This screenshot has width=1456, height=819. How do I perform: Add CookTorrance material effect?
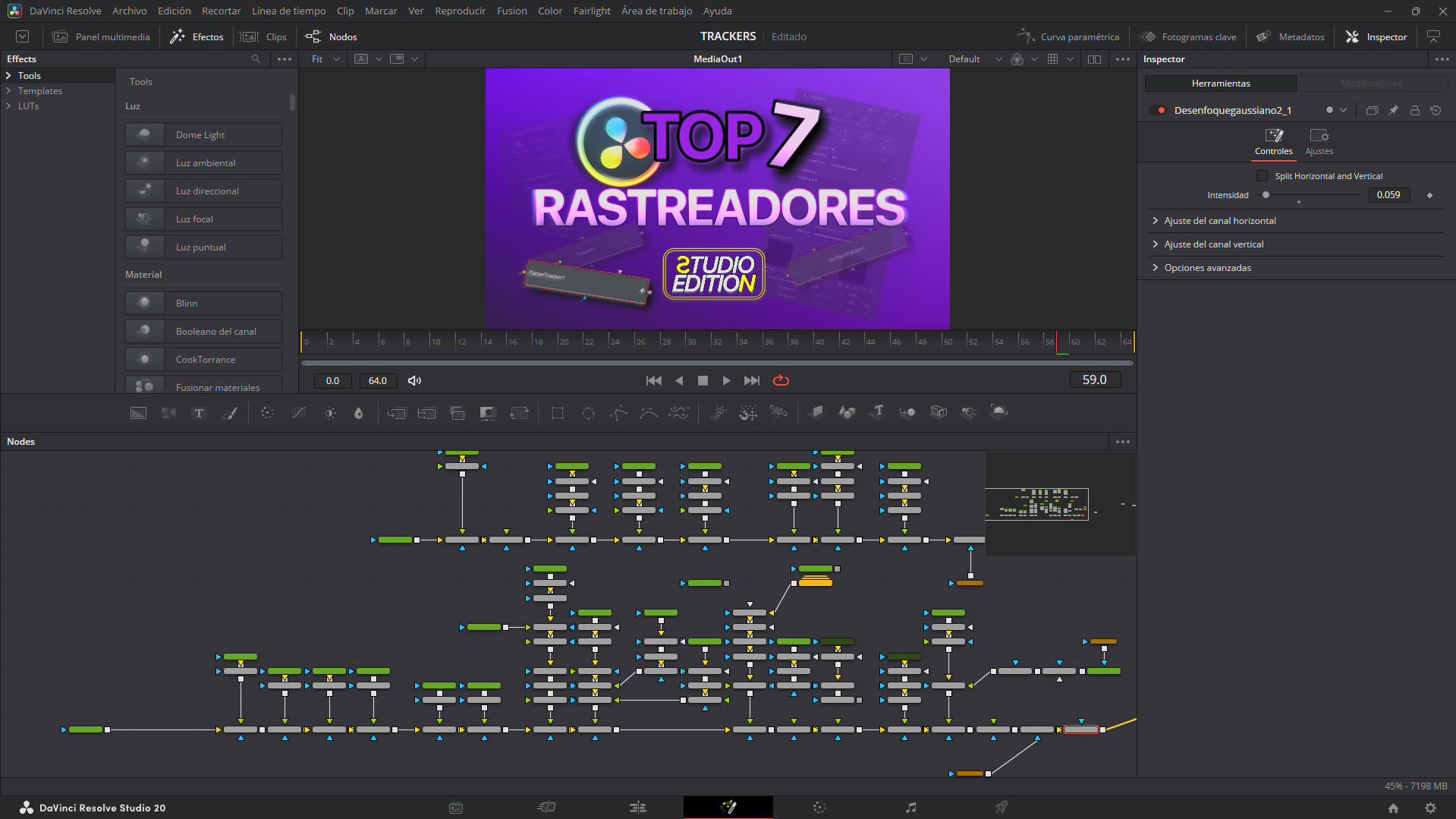203,360
